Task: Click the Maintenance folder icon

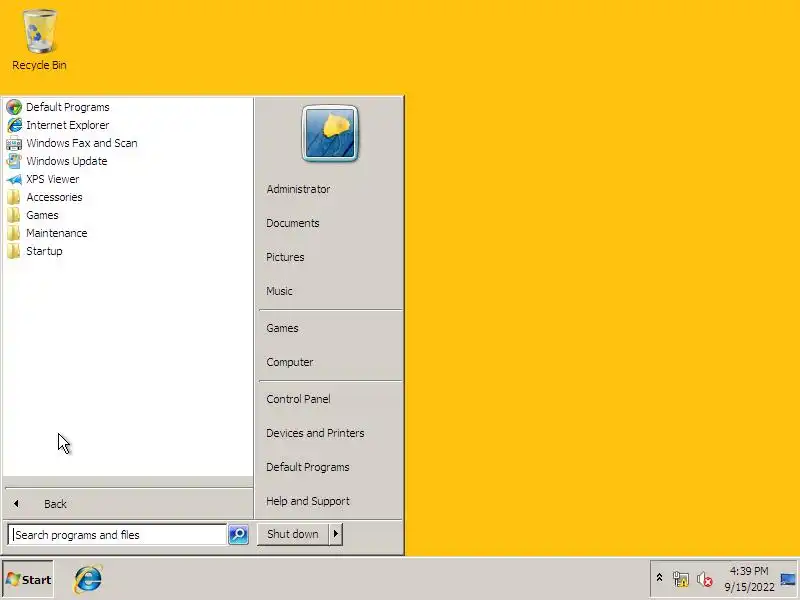Action: tap(14, 233)
